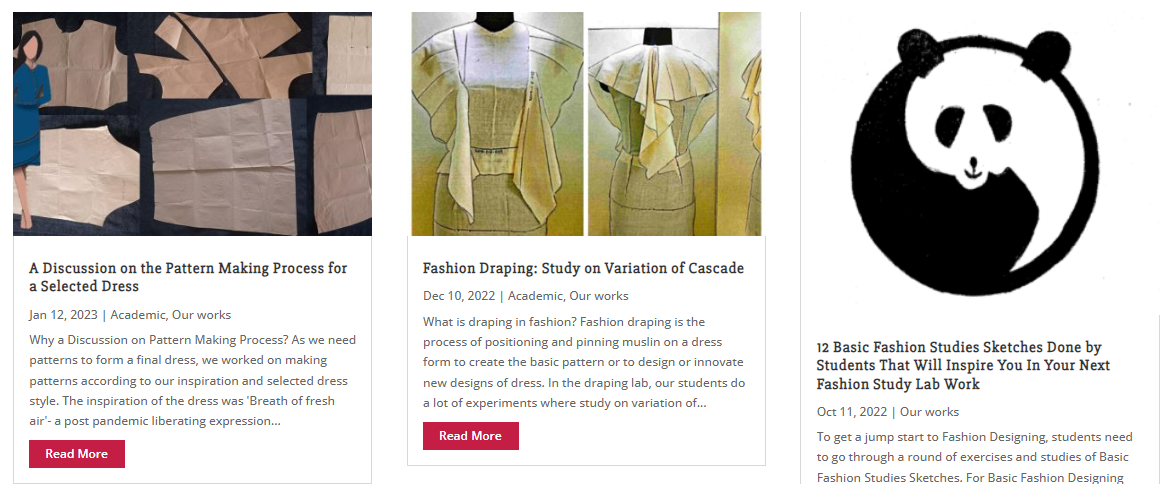Open 'Fashion Draping: Study on Variation of Cascade' title
1175x484 pixels.
pyautogui.click(x=583, y=268)
